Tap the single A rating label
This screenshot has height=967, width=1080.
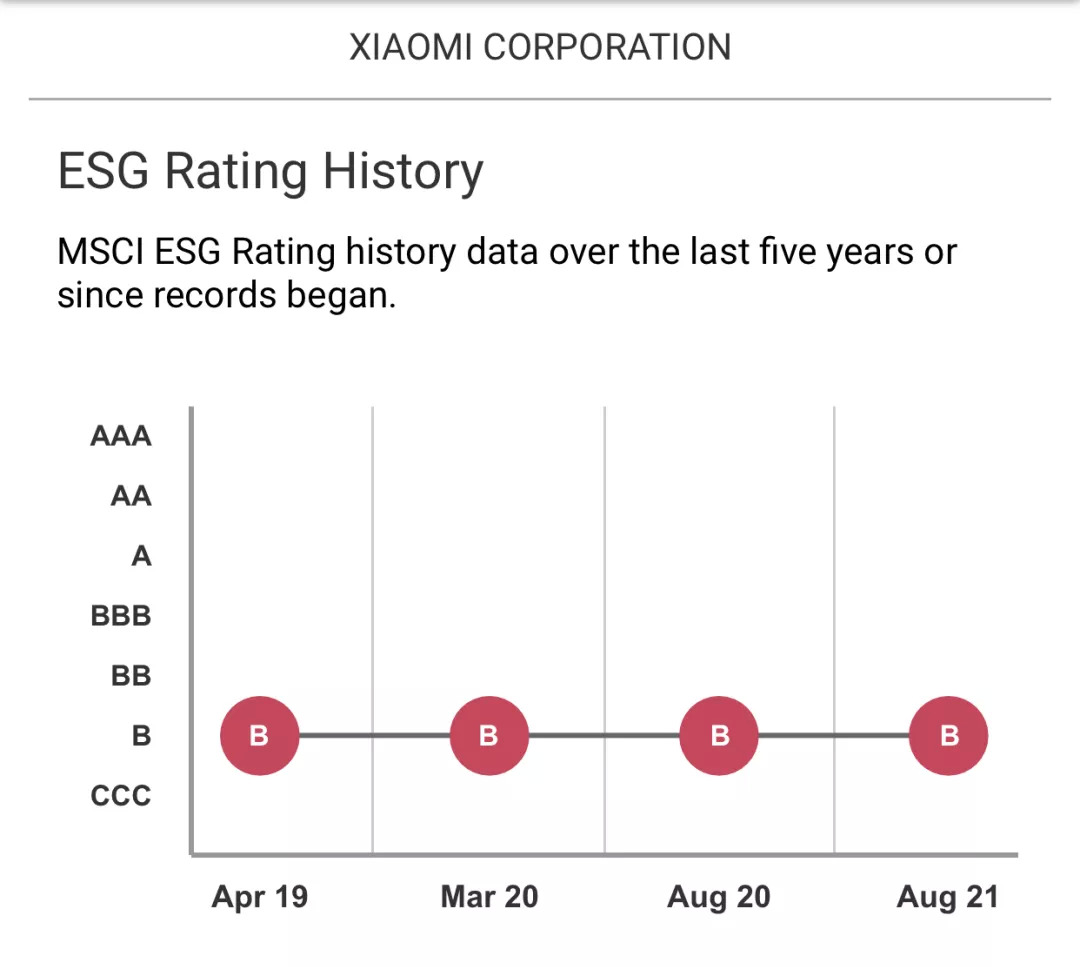point(141,556)
